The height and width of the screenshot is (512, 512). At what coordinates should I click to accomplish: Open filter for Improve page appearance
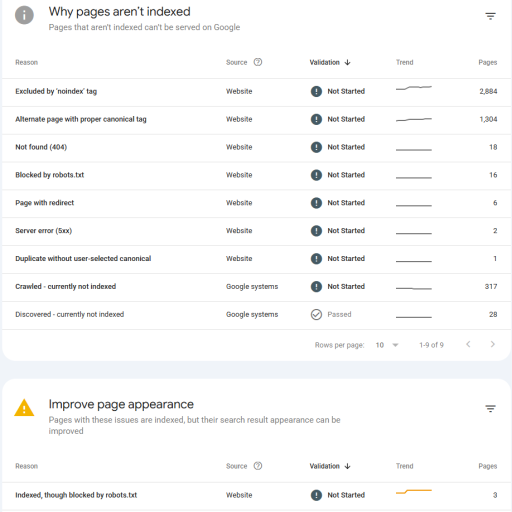pyautogui.click(x=490, y=408)
